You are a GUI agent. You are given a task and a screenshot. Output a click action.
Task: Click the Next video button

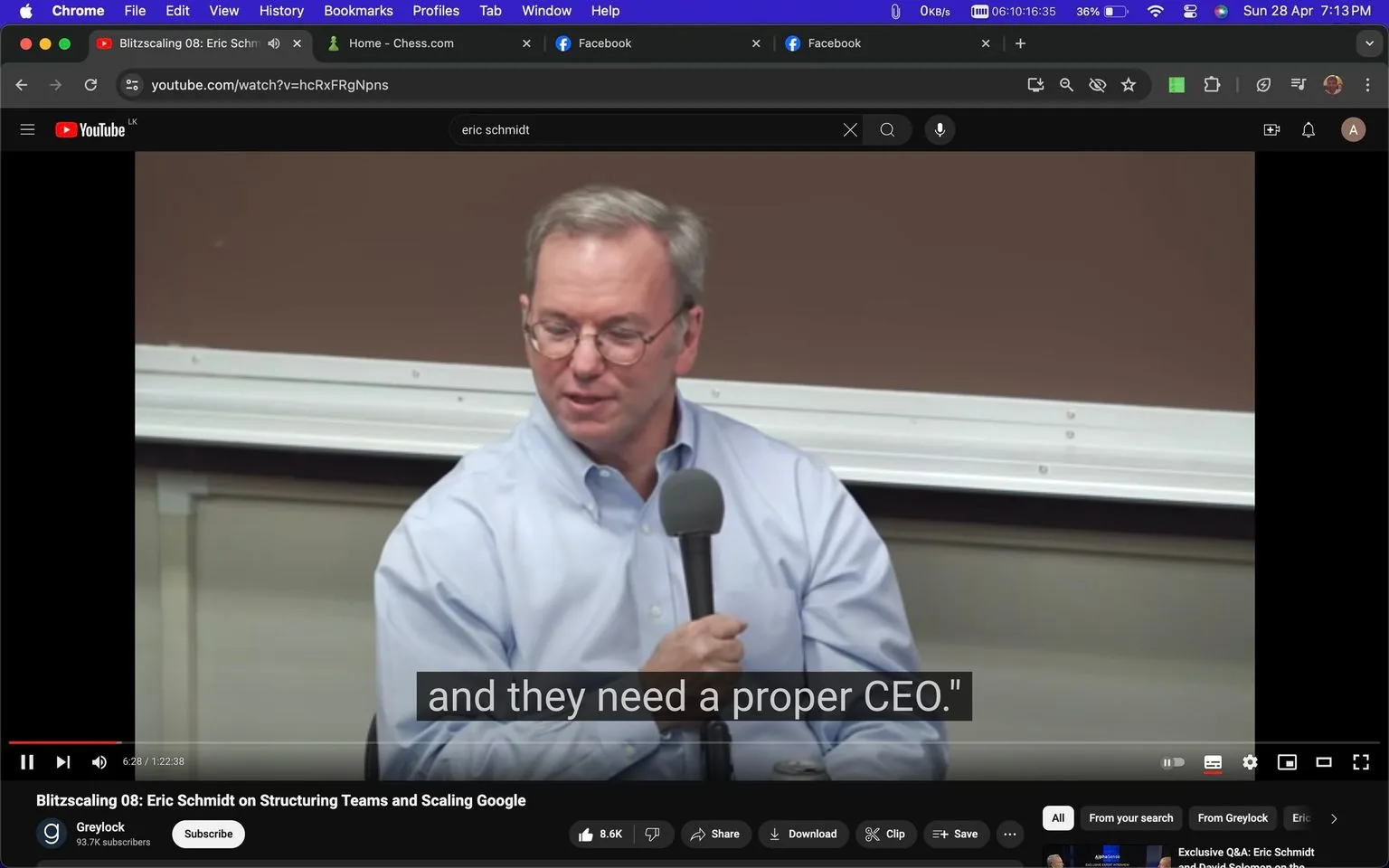tap(62, 761)
